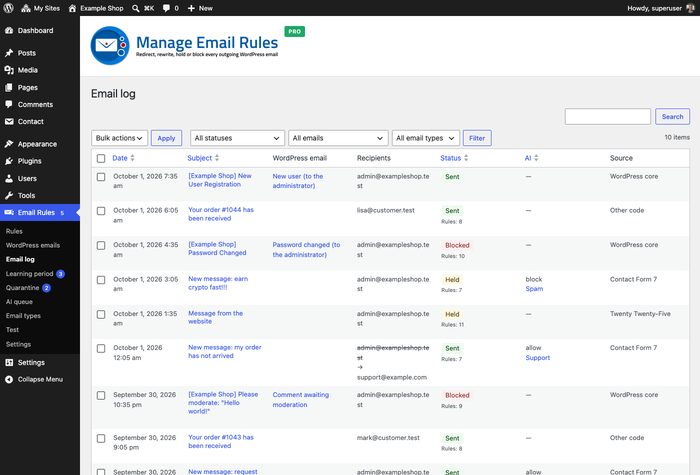Check the New User Registration row
The width and height of the screenshot is (700, 475).
(101, 177)
